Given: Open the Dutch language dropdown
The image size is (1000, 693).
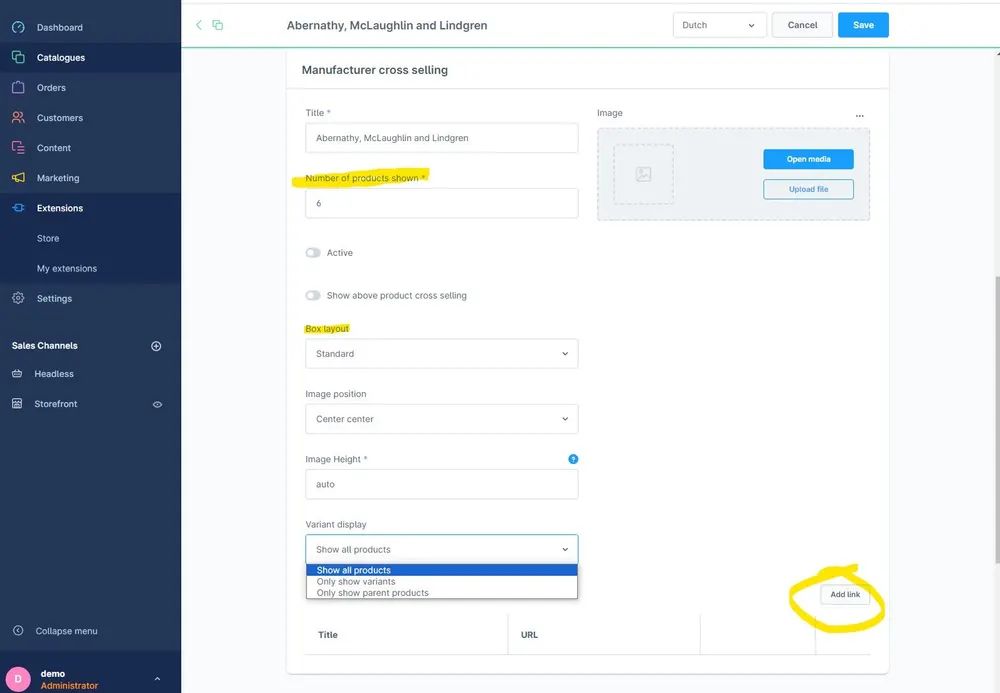Looking at the screenshot, I should [x=719, y=25].
